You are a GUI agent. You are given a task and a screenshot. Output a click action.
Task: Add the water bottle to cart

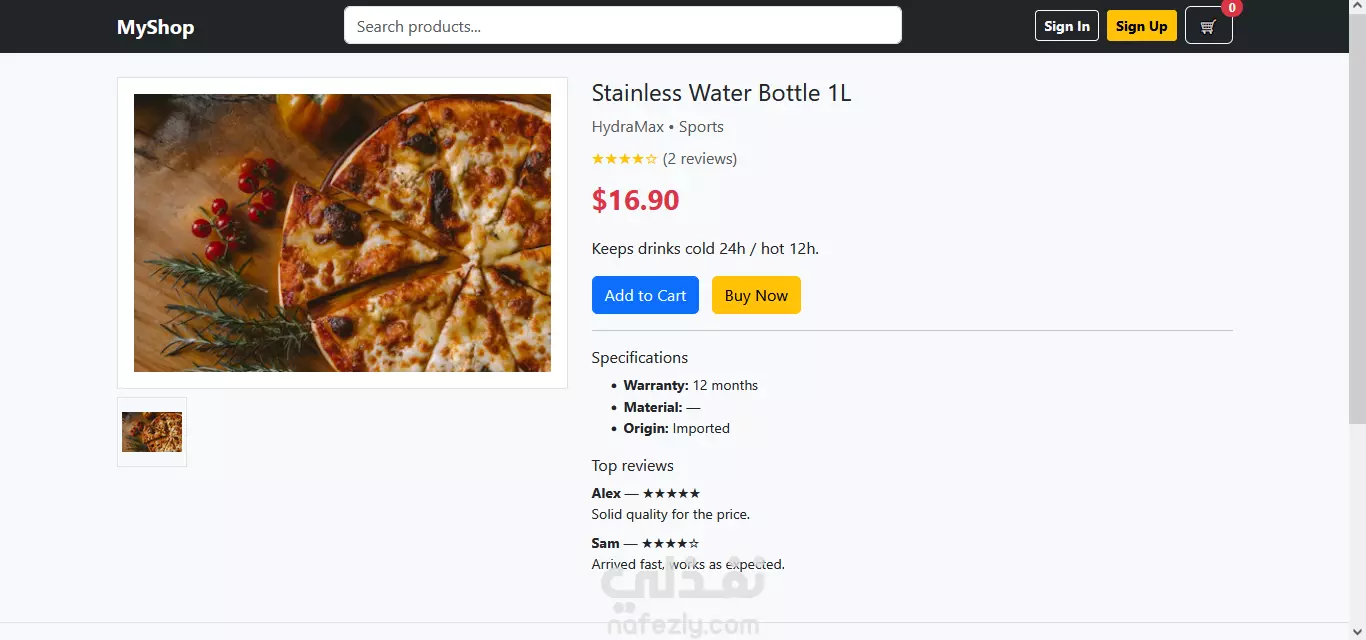645,295
